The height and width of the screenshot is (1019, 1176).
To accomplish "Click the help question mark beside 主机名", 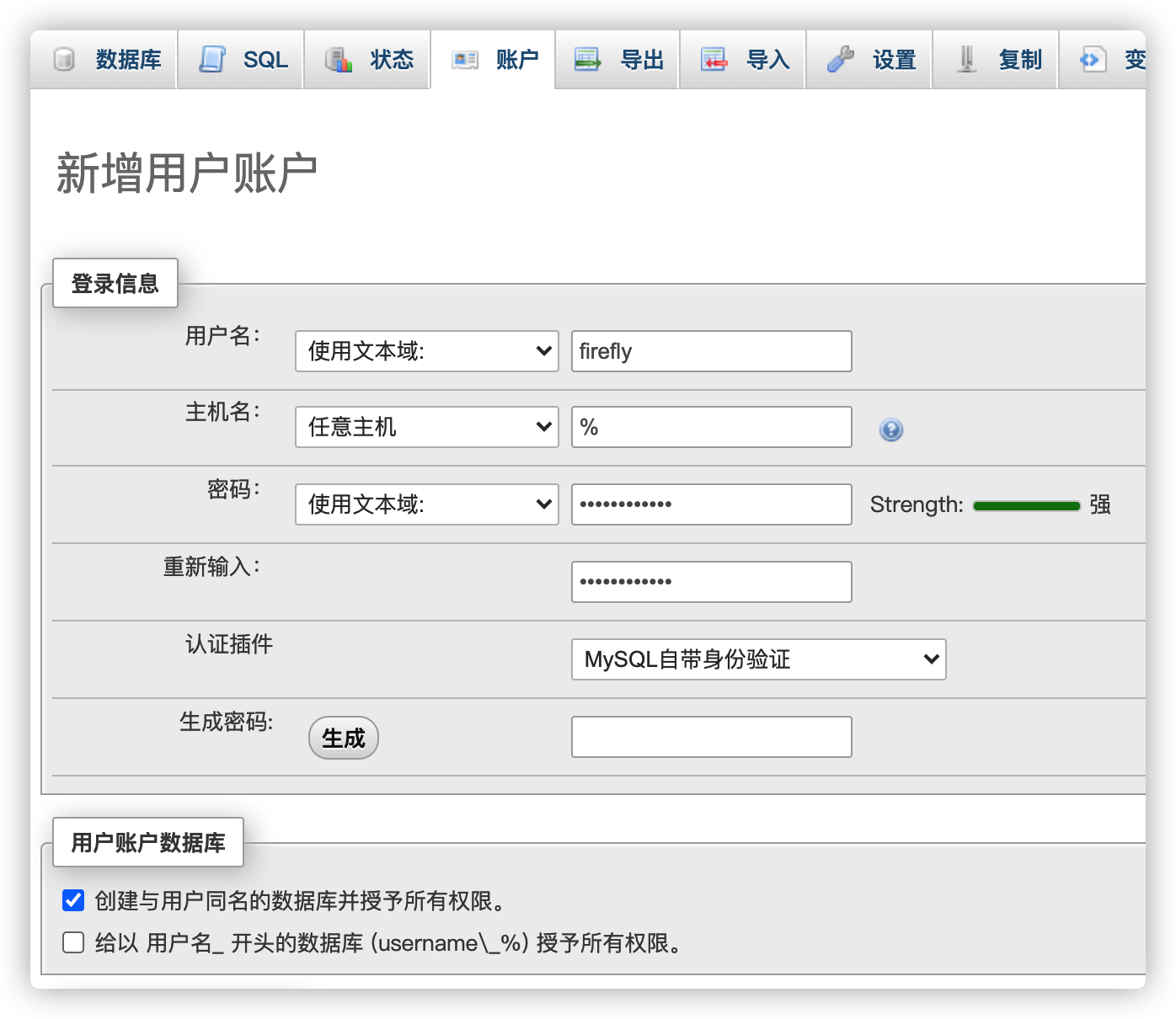I will [x=890, y=429].
